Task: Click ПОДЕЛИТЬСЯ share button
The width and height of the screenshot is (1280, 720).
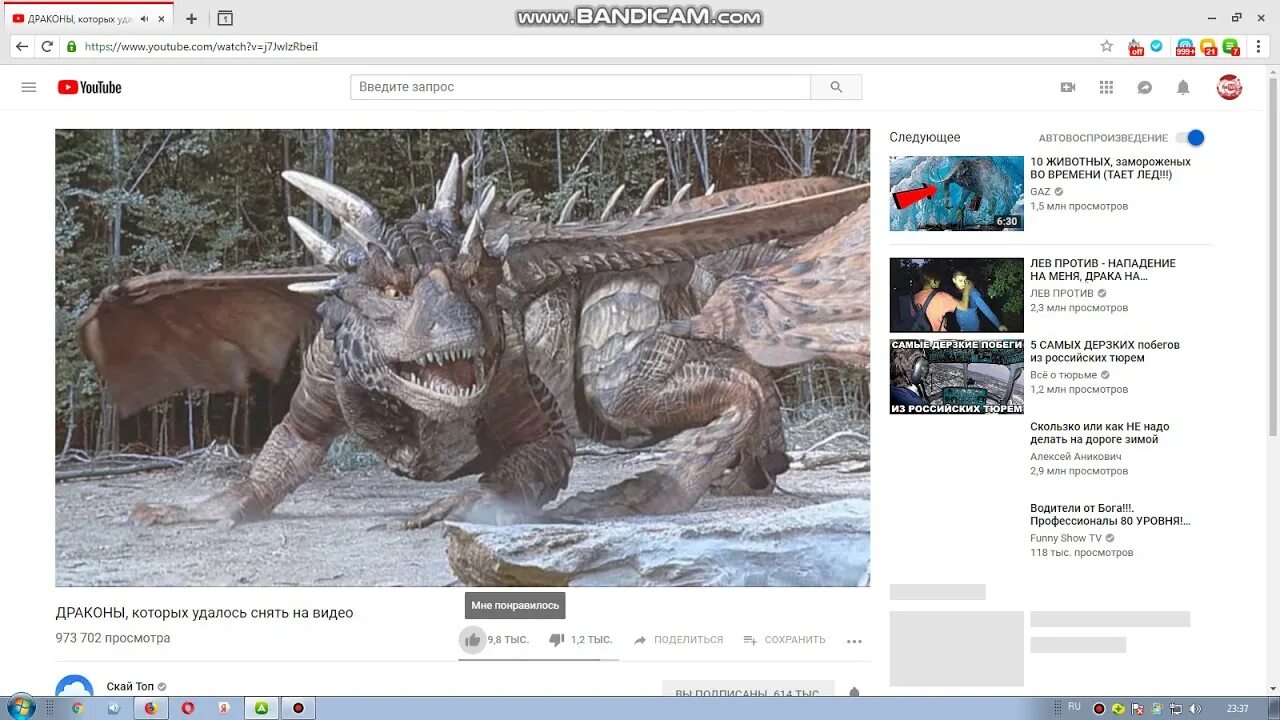Action: tap(678, 640)
